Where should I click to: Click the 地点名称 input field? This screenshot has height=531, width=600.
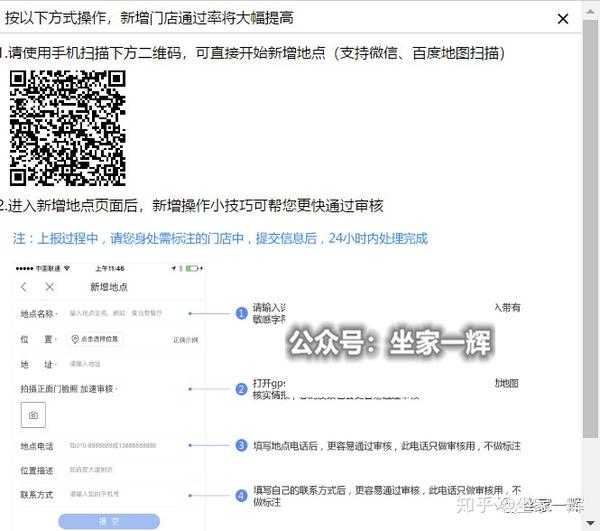coord(116,313)
